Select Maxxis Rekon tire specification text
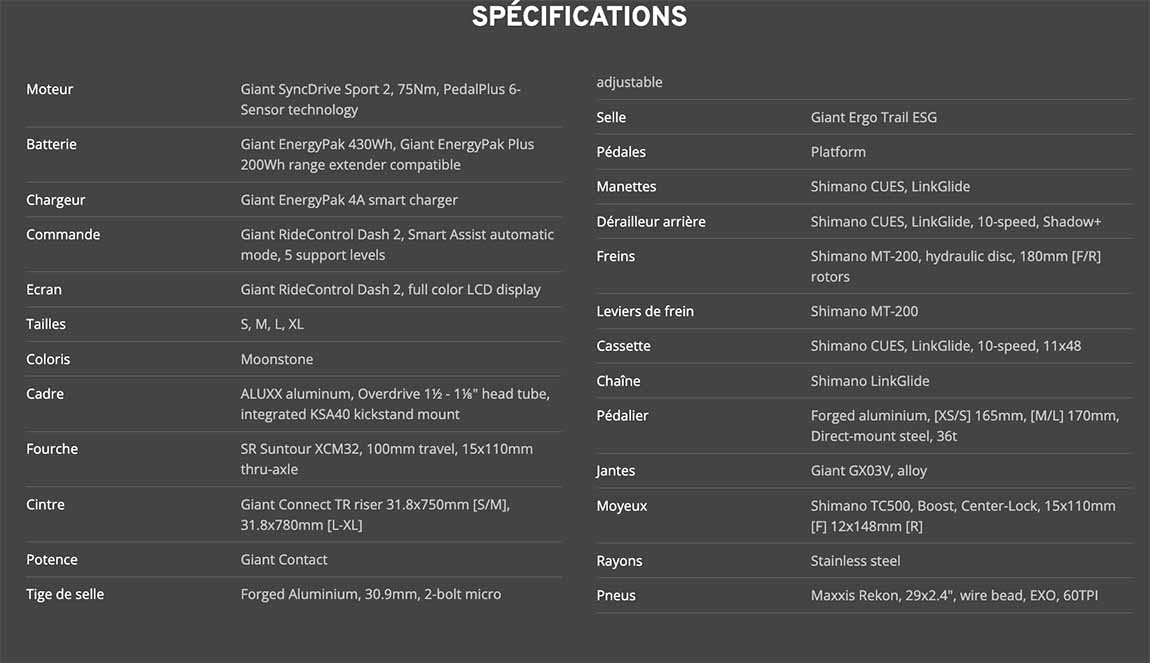1150x663 pixels. click(954, 596)
